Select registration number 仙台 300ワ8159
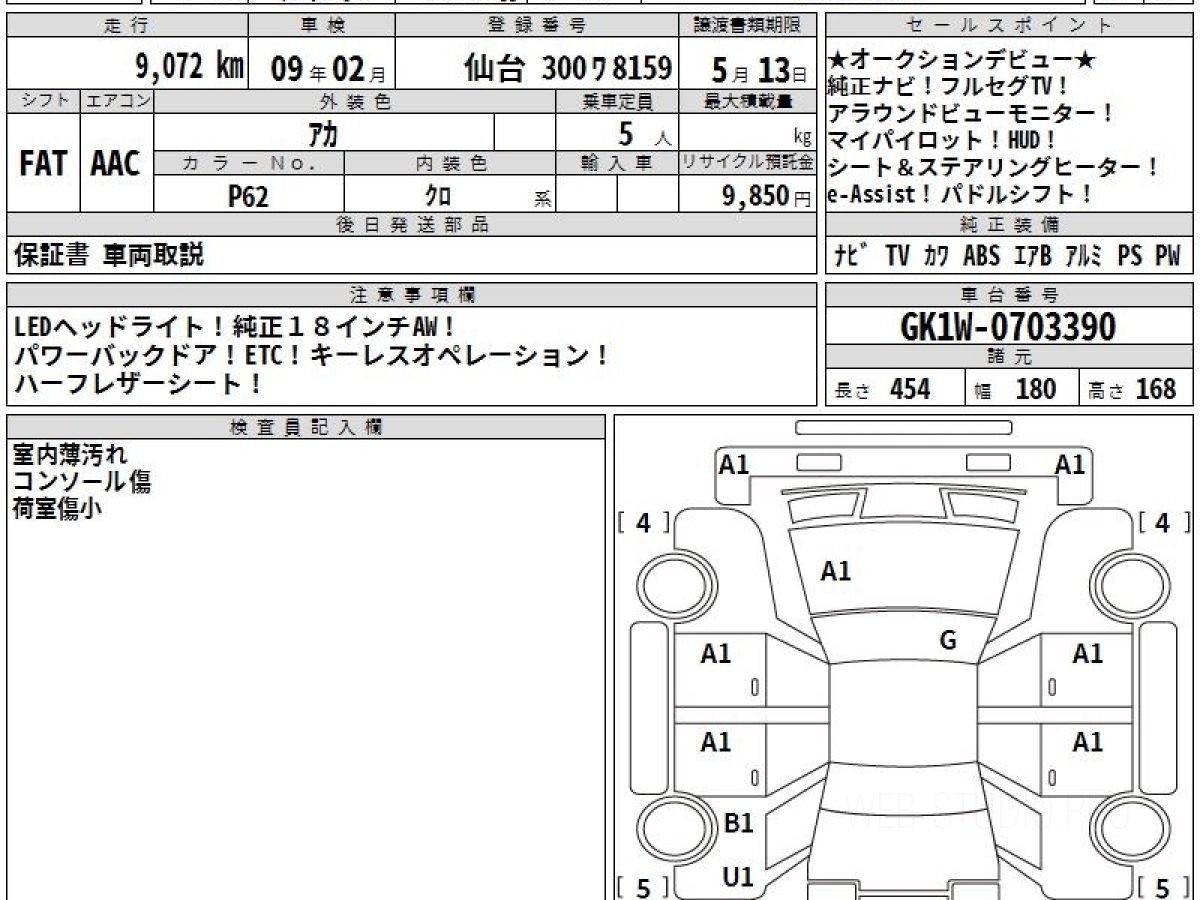 pyautogui.click(x=568, y=68)
